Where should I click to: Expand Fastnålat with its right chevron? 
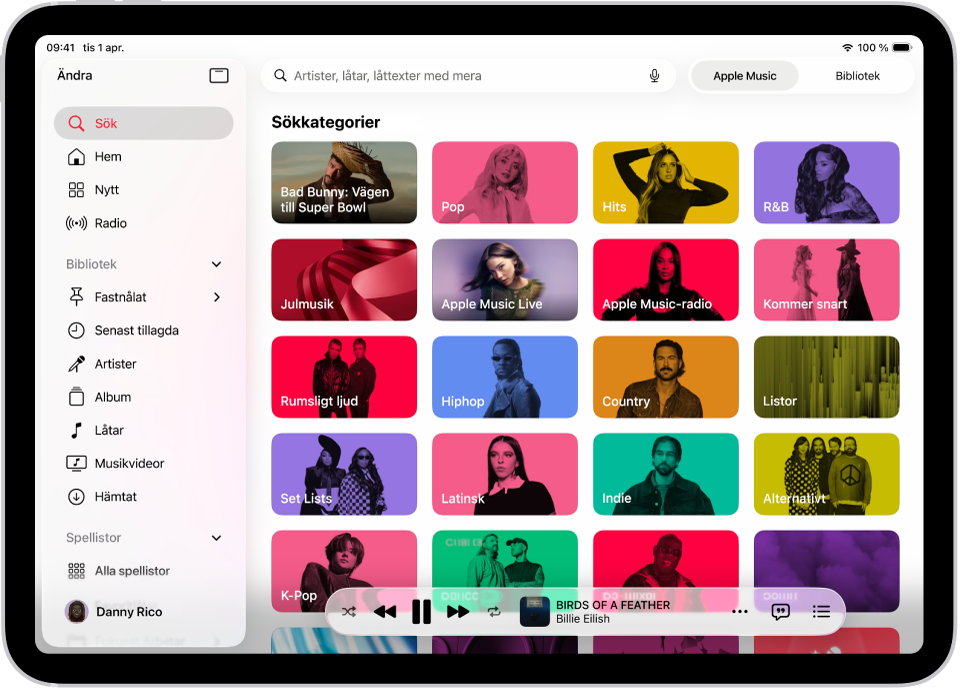(216, 297)
